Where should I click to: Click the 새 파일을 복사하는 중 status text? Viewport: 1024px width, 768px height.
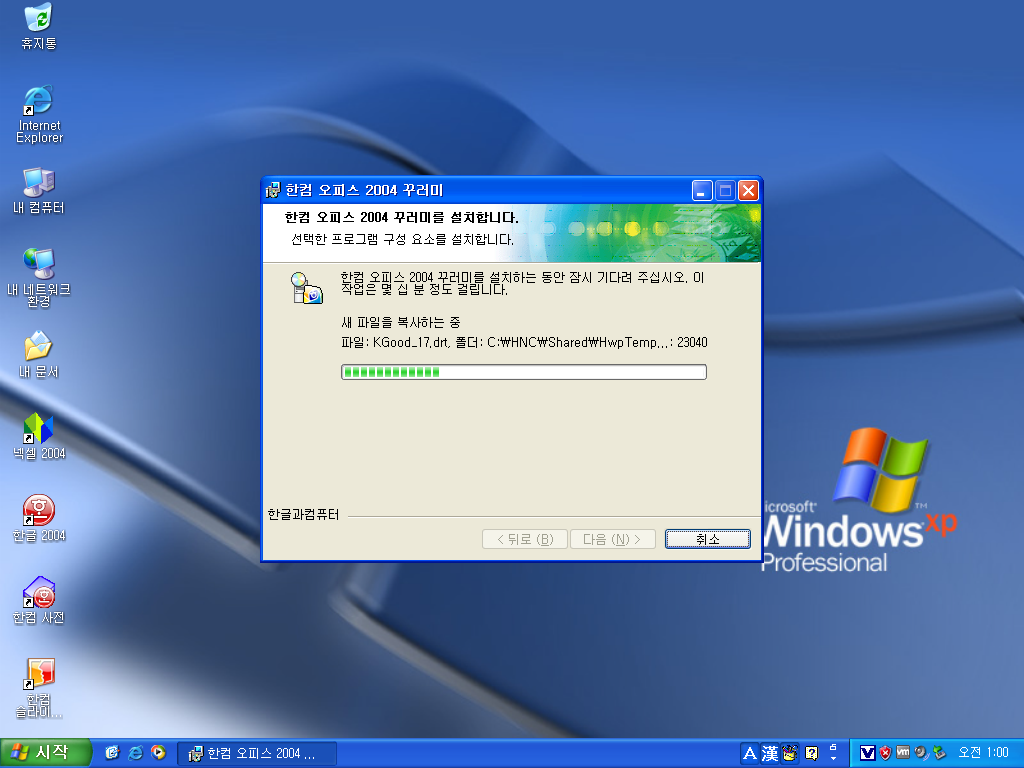[x=401, y=322]
